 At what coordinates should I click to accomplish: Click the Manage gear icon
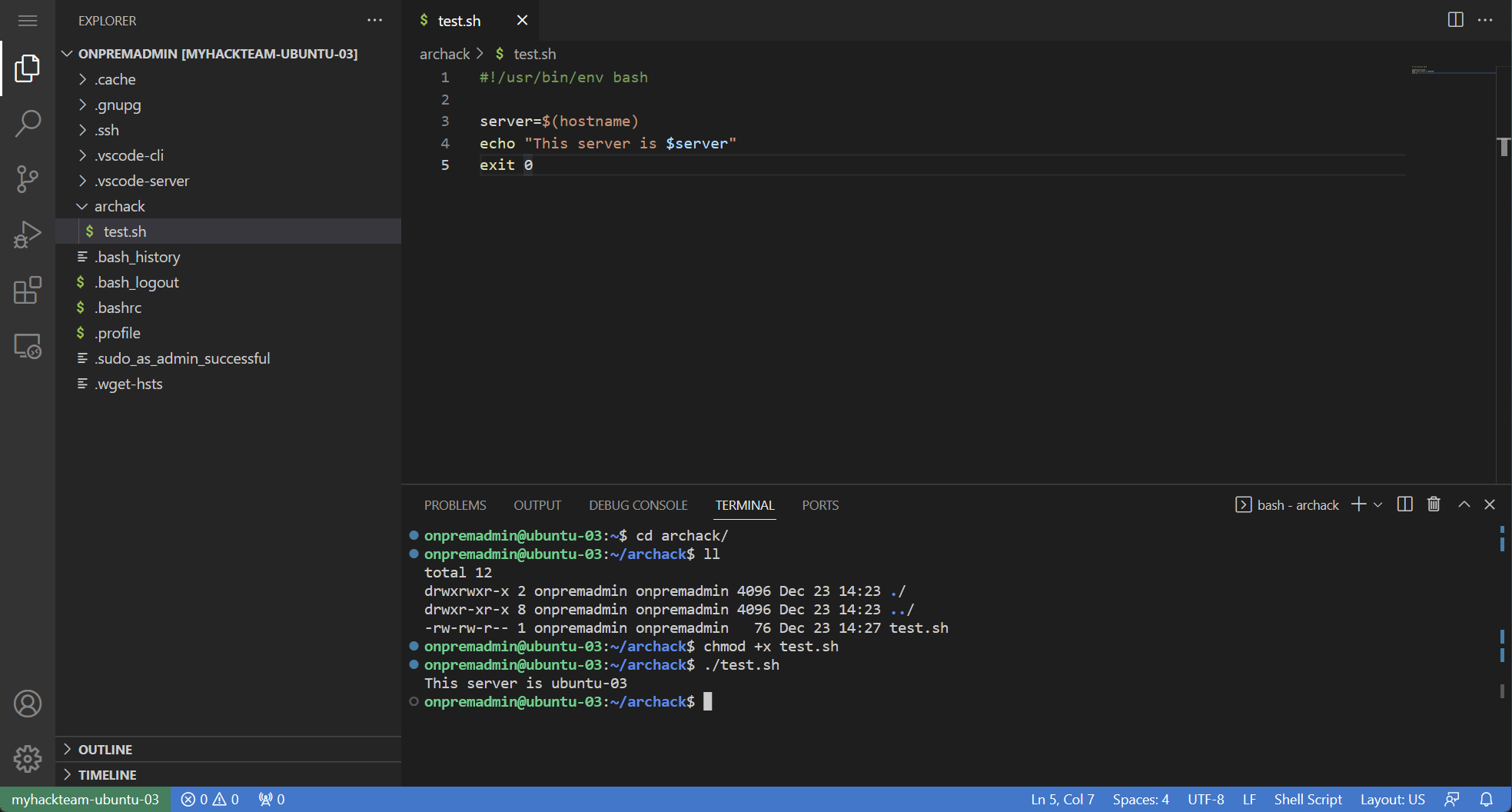(28, 759)
